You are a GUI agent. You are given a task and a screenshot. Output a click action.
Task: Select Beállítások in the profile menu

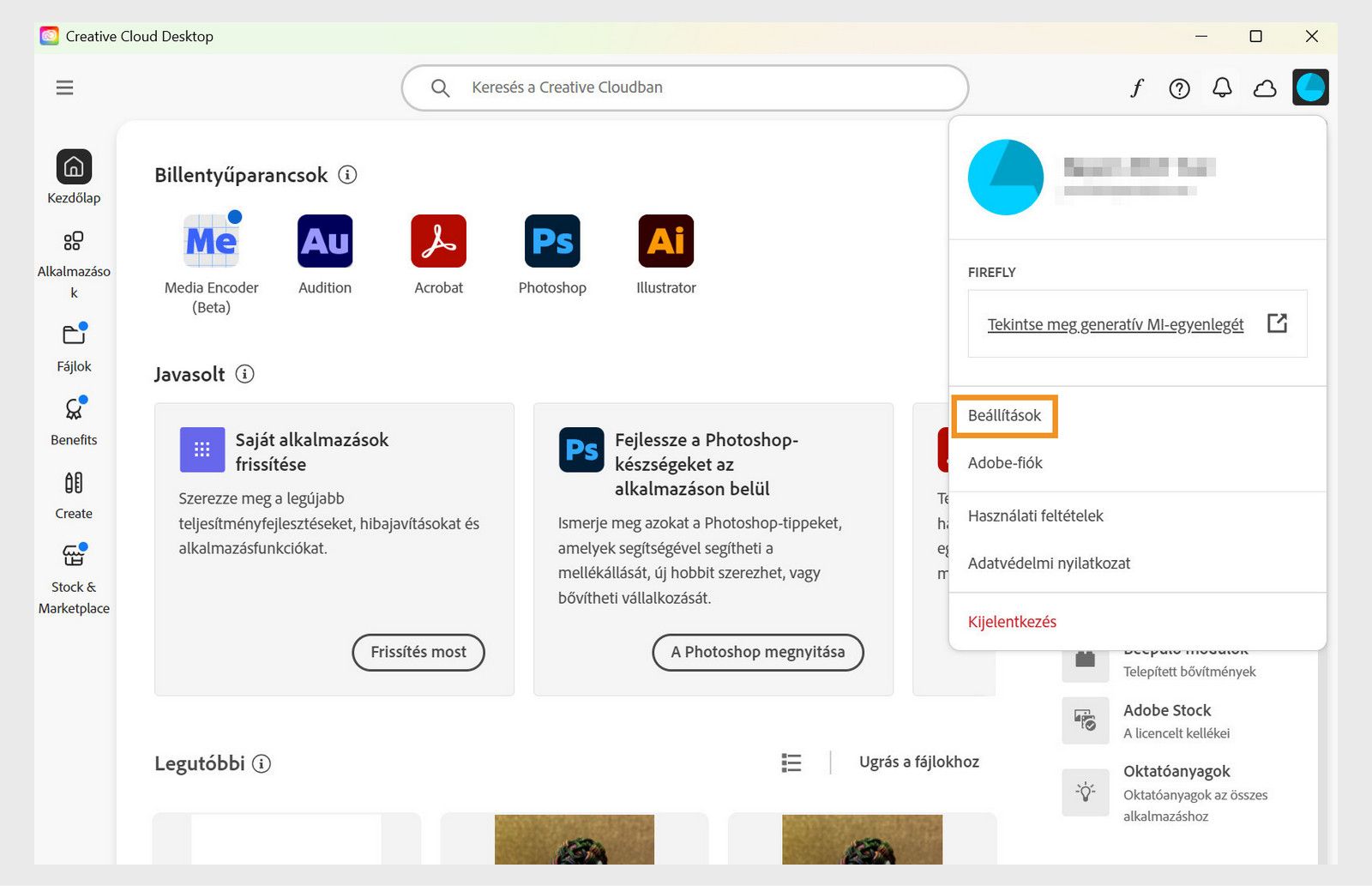pos(1004,415)
